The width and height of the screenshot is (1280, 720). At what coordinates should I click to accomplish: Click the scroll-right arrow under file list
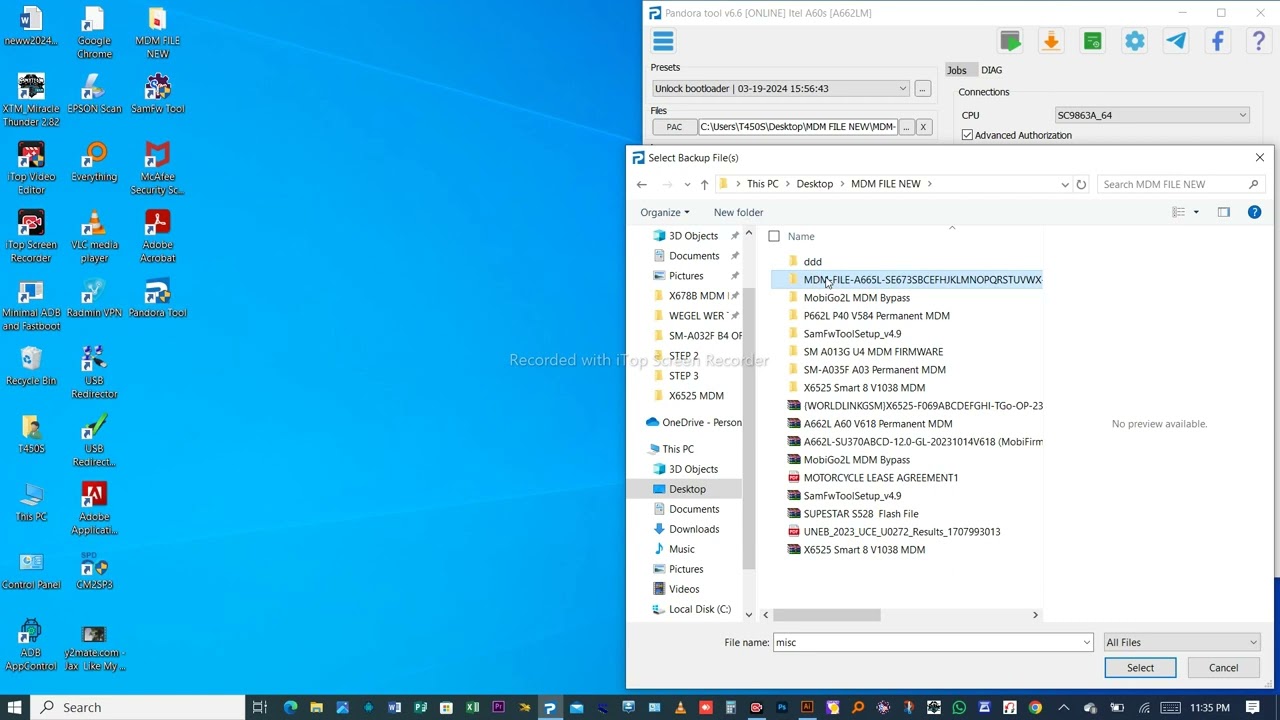[1035, 615]
